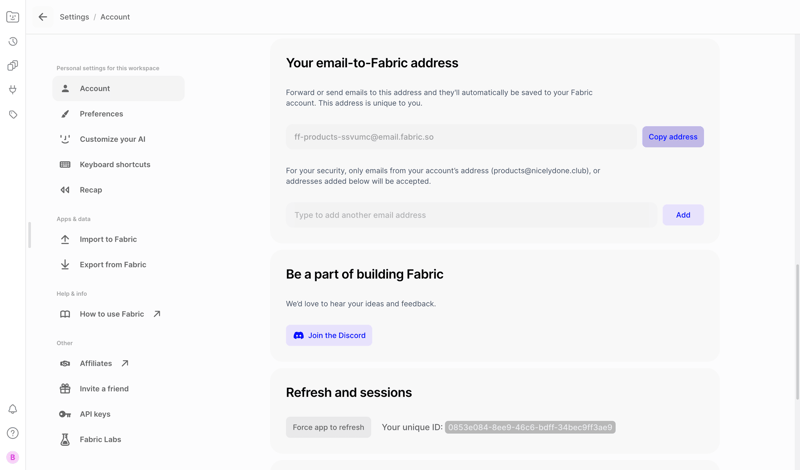Go back with the arrow button

[x=43, y=17]
